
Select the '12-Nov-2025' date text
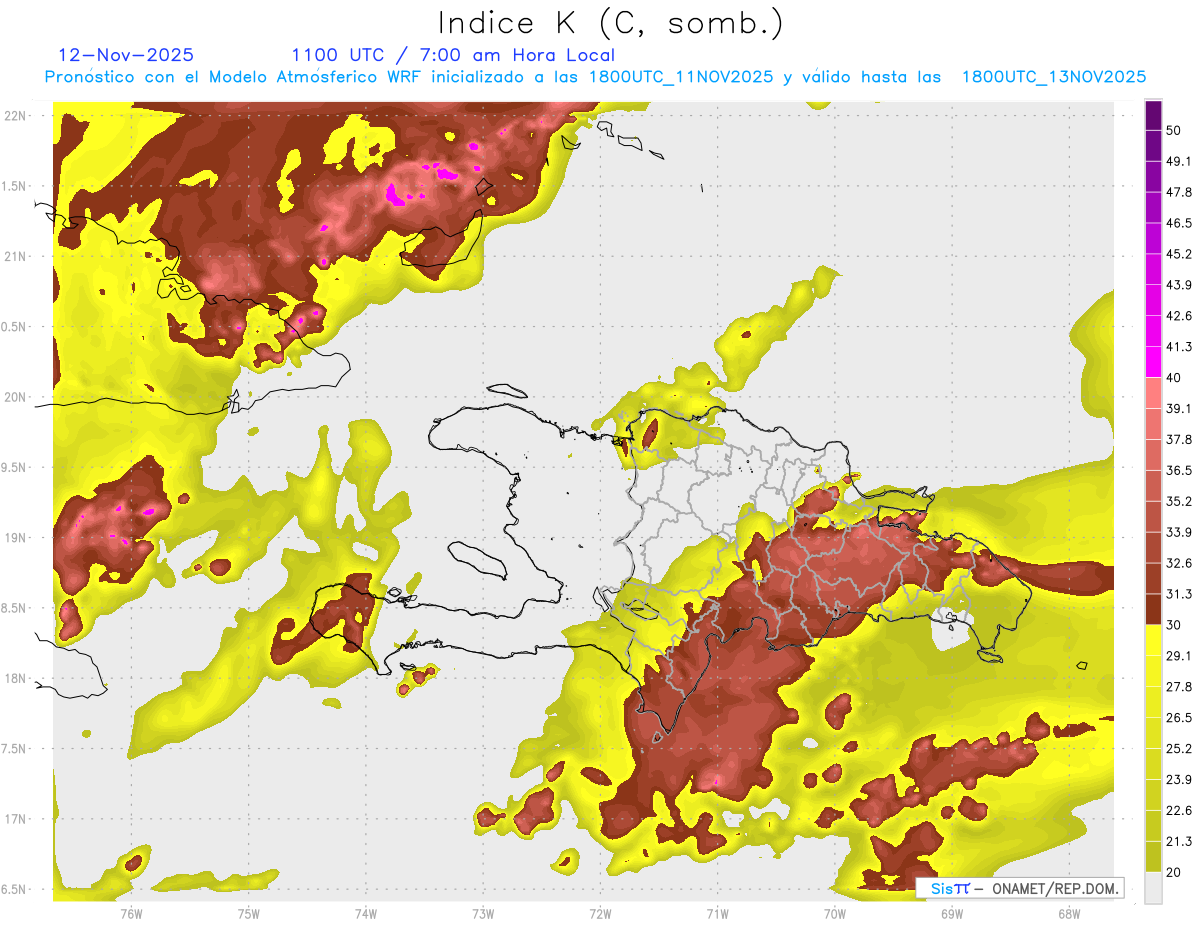pyautogui.click(x=126, y=55)
